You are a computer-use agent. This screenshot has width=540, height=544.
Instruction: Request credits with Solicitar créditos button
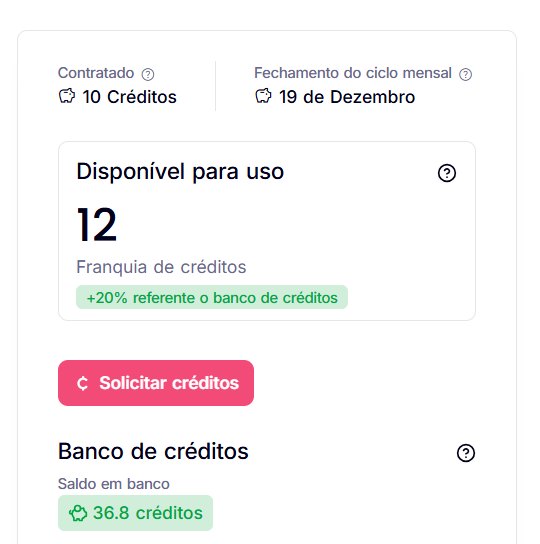[156, 383]
